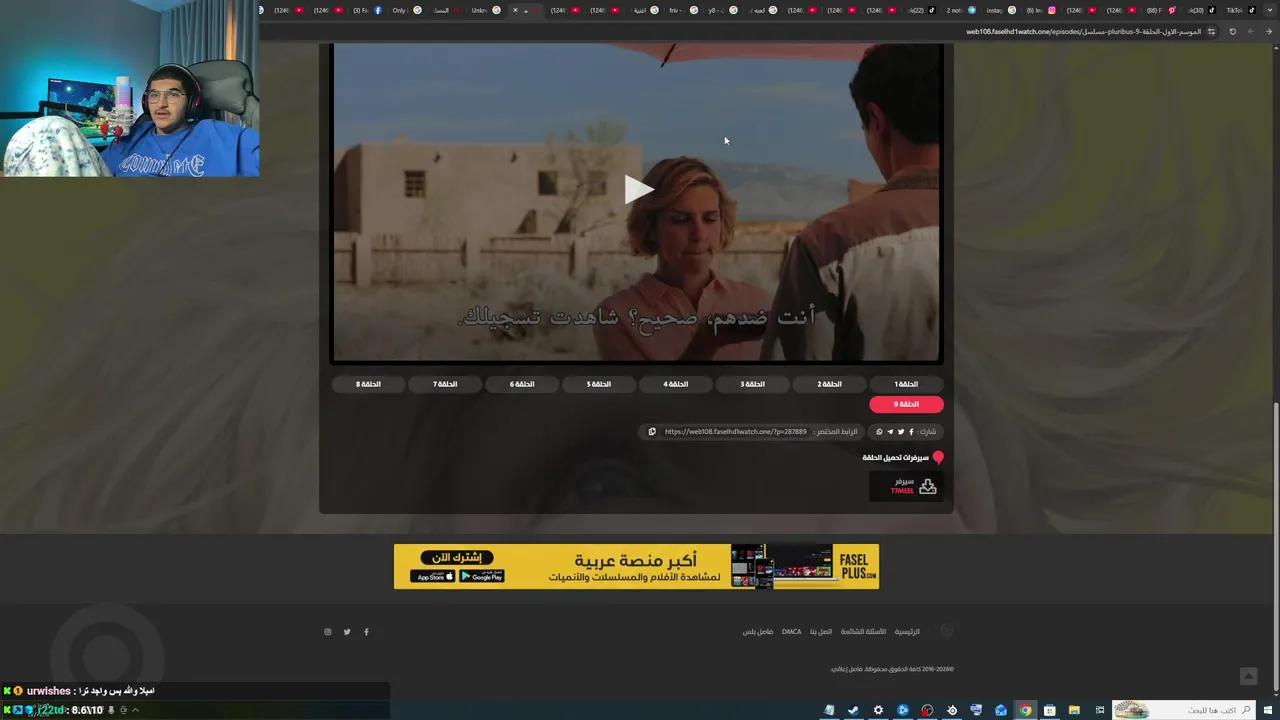Switch to Chrome on the taskbar

1025,710
